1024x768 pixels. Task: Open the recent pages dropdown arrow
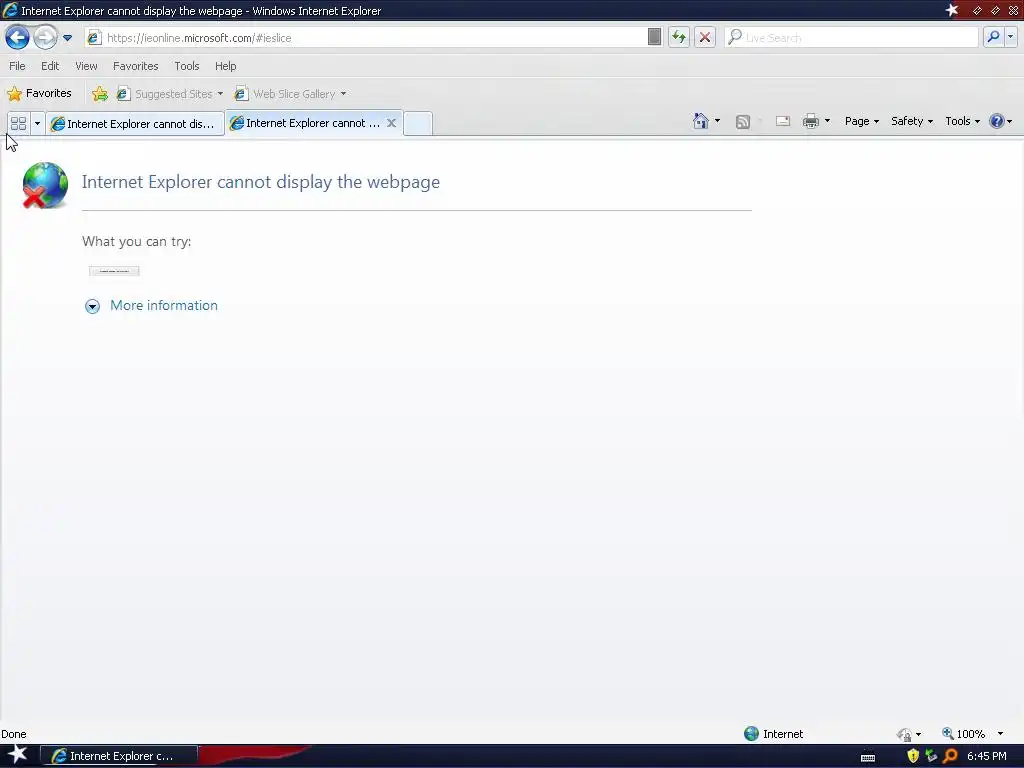point(67,38)
